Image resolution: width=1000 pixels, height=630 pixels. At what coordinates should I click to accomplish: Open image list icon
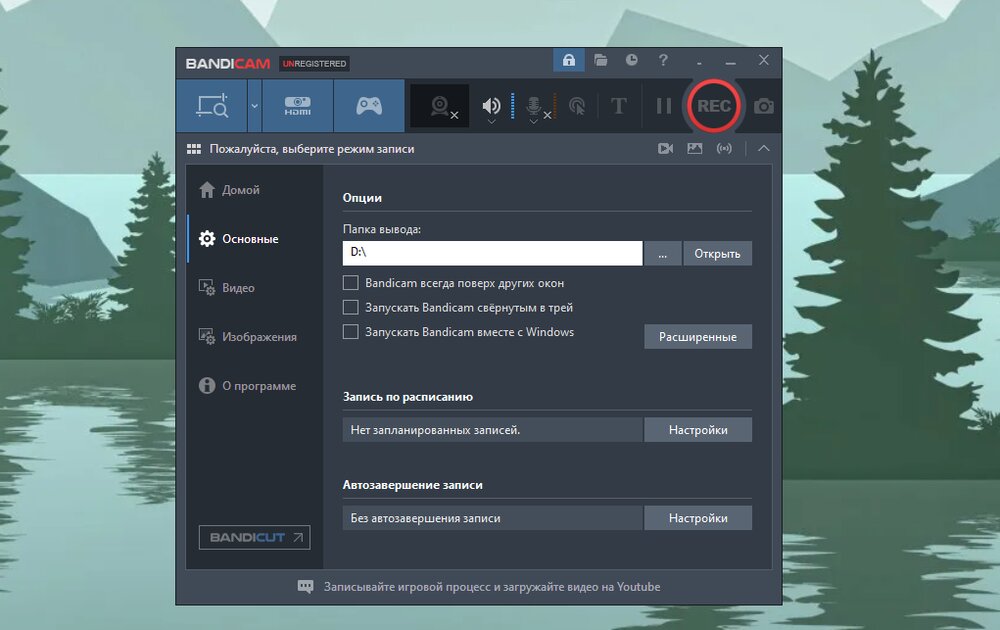[695, 149]
